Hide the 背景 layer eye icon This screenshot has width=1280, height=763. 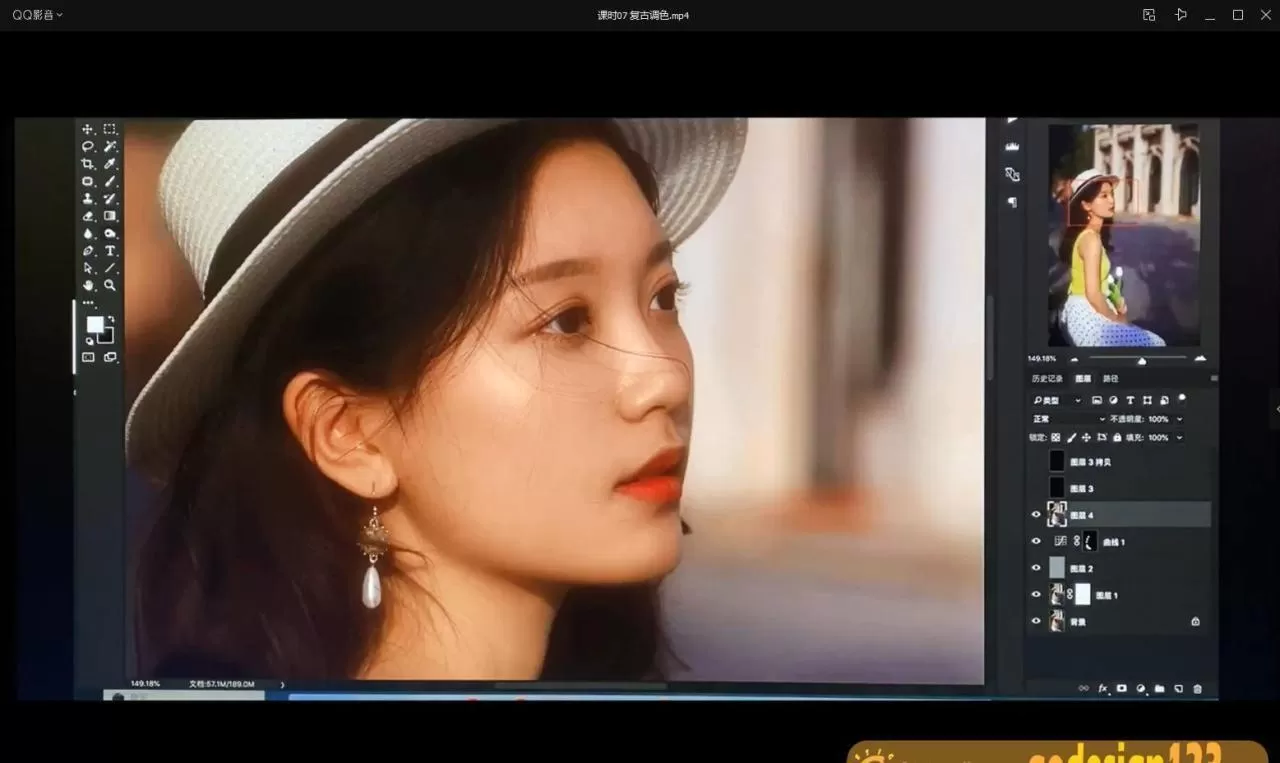pos(1036,621)
